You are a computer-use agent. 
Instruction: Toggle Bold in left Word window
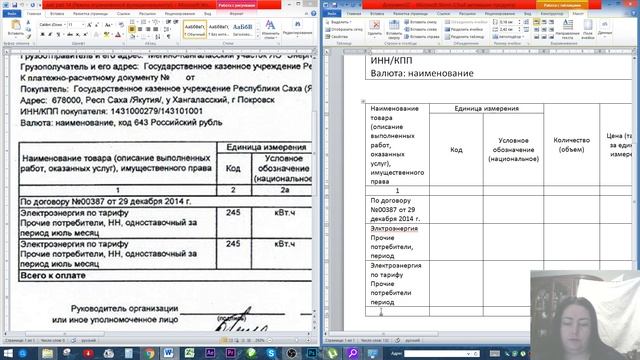pos(42,35)
